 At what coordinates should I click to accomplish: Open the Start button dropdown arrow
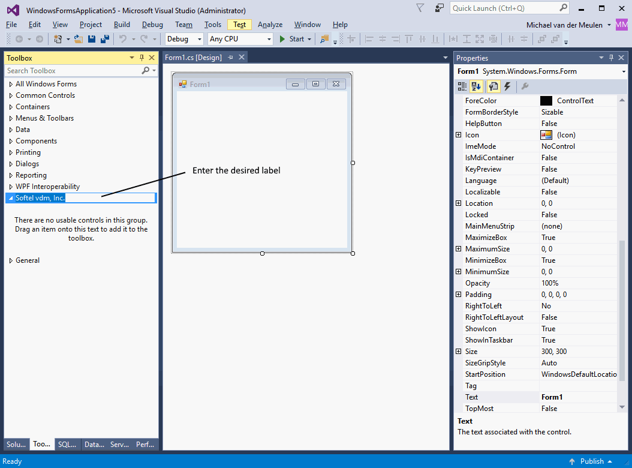[x=310, y=39]
